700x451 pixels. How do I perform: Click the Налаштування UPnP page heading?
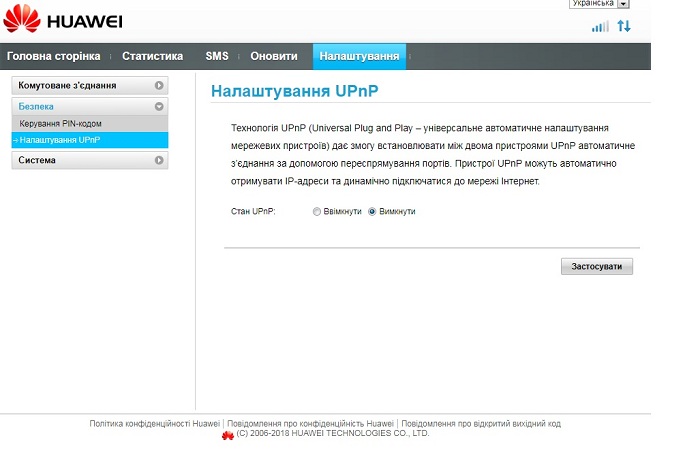point(295,91)
